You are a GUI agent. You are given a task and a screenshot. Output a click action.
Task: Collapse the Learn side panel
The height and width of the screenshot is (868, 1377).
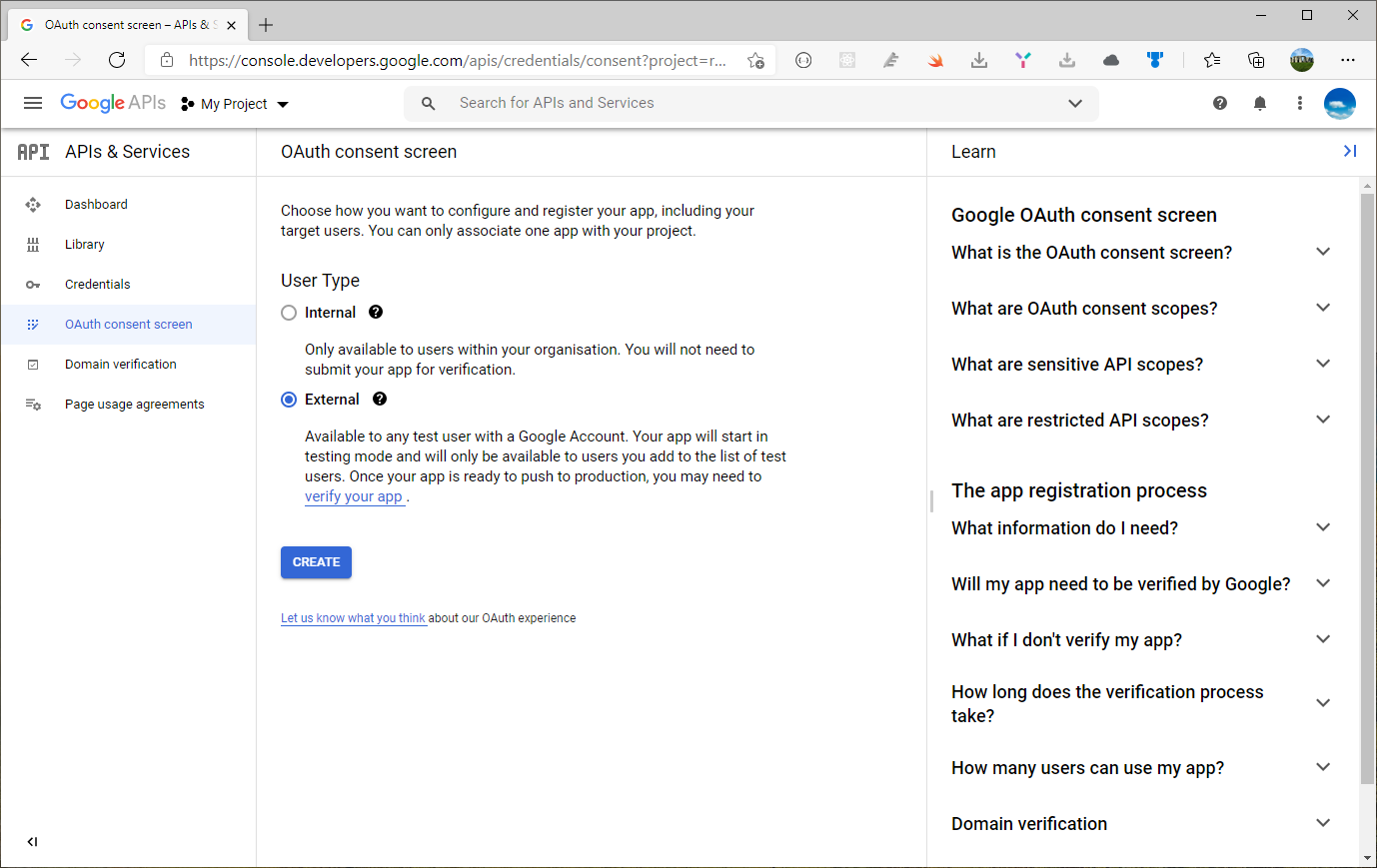[x=1349, y=151]
